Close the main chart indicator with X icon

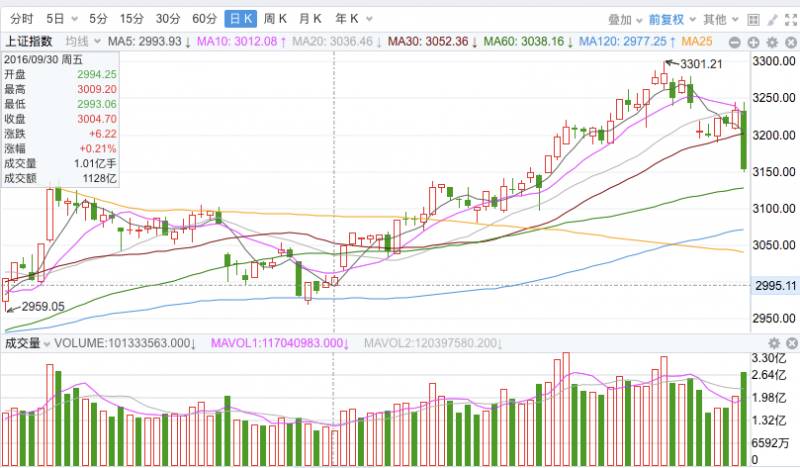click(791, 42)
